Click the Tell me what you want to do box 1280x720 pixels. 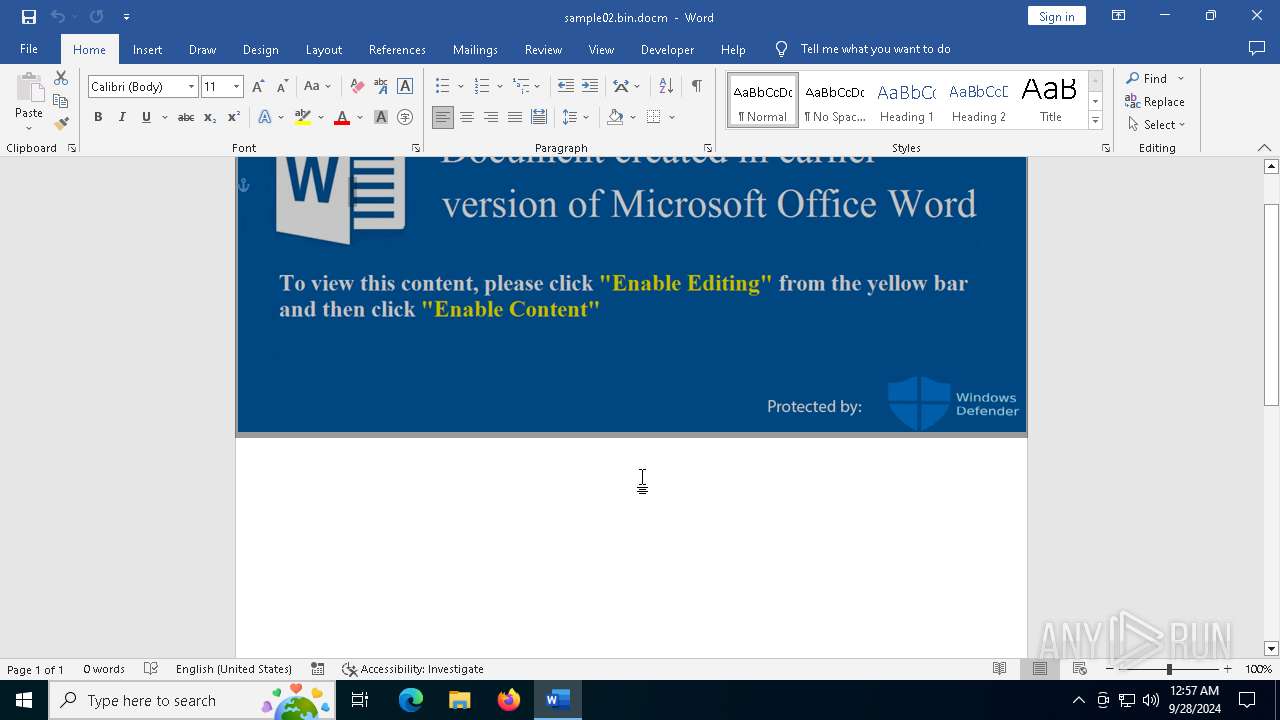875,49
